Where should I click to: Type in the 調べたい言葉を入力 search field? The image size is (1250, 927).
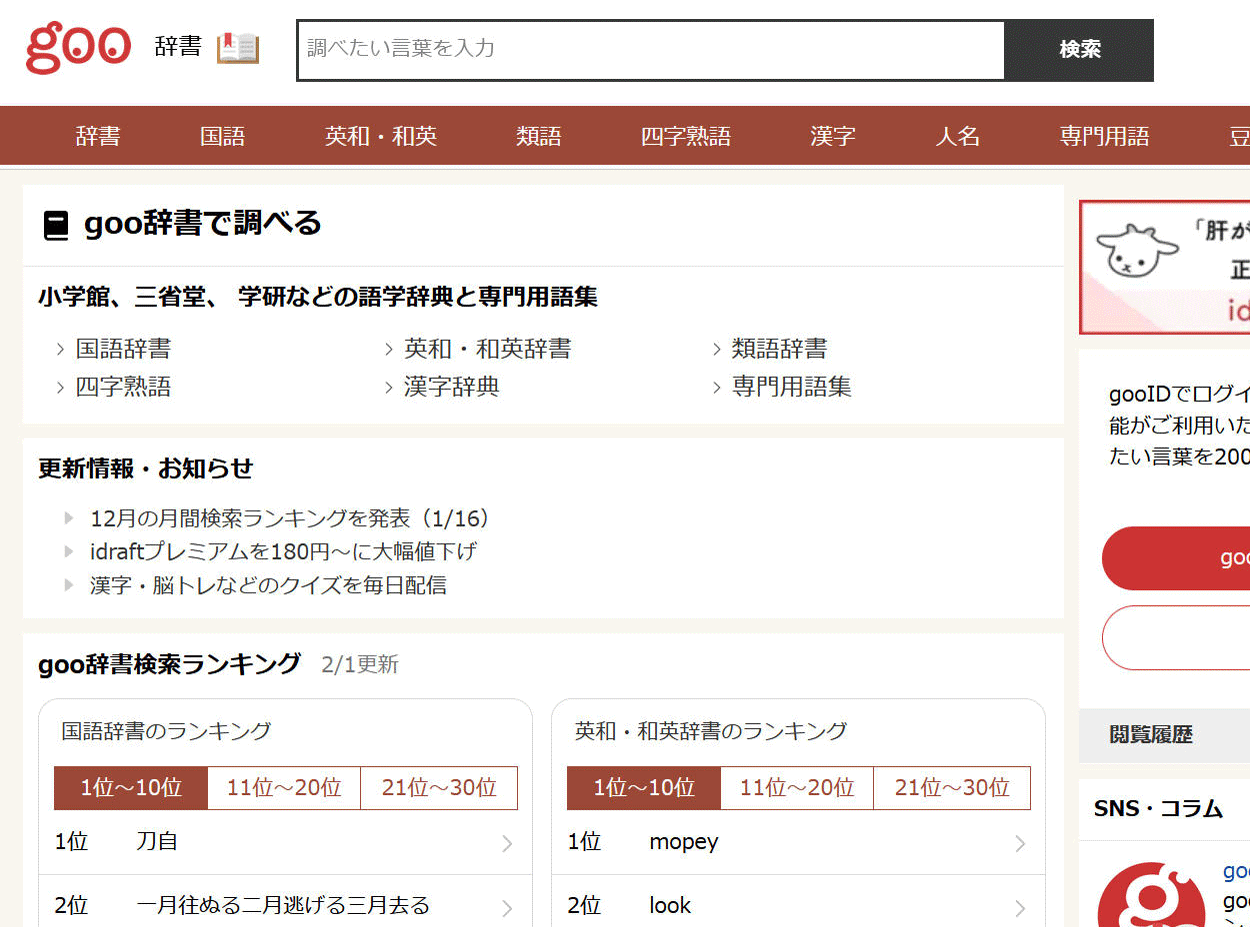(650, 49)
